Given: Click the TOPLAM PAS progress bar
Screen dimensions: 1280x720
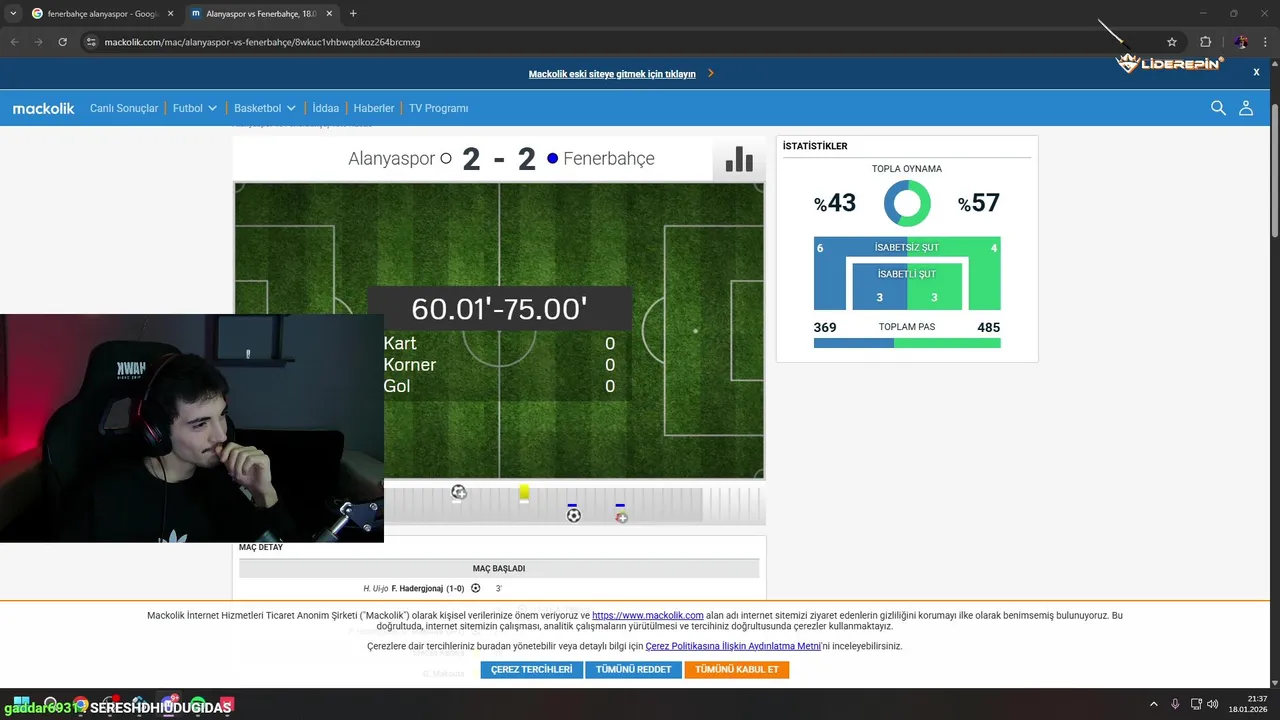Looking at the screenshot, I should [907, 343].
